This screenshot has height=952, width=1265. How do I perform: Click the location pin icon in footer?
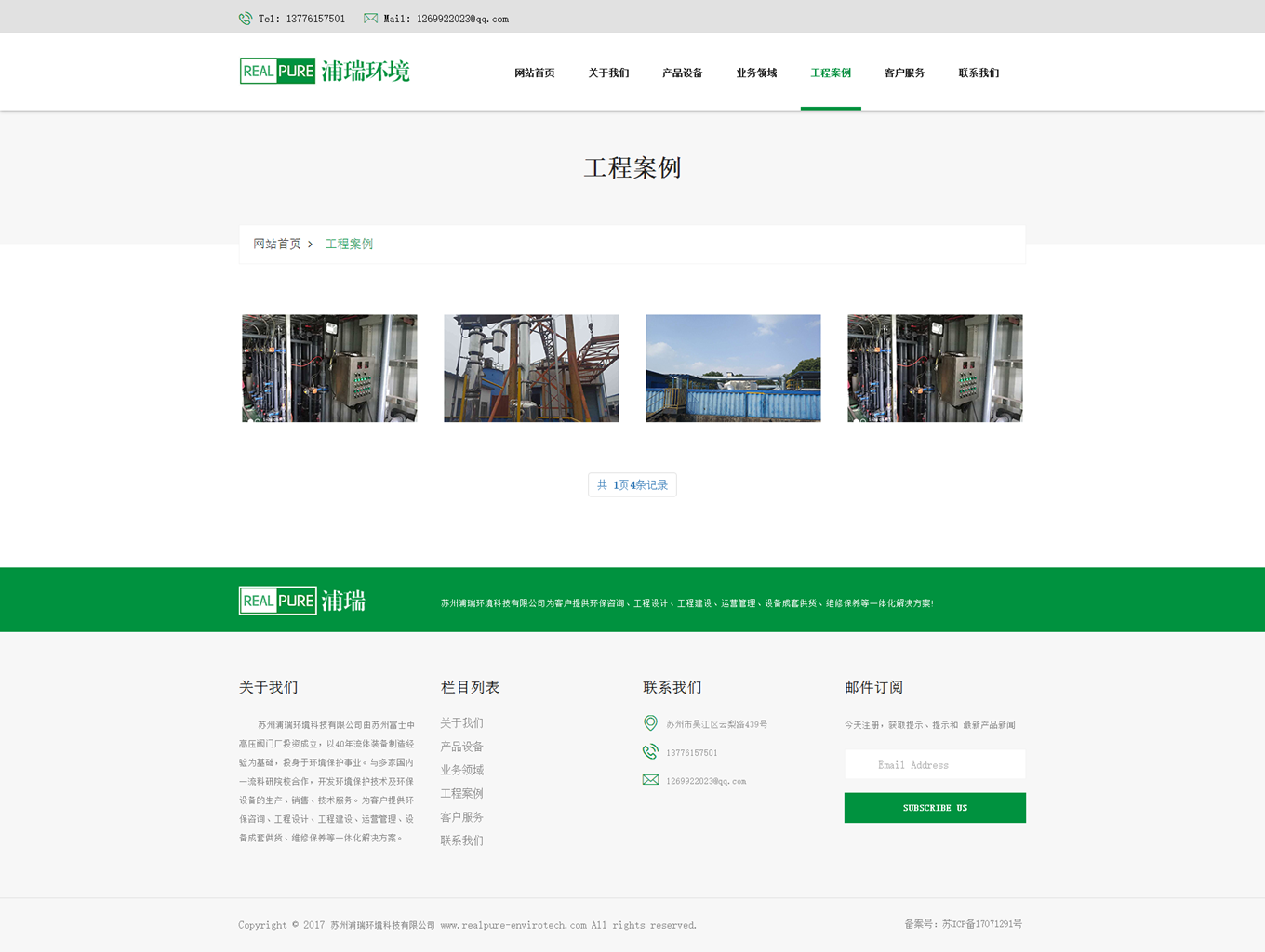pos(650,723)
